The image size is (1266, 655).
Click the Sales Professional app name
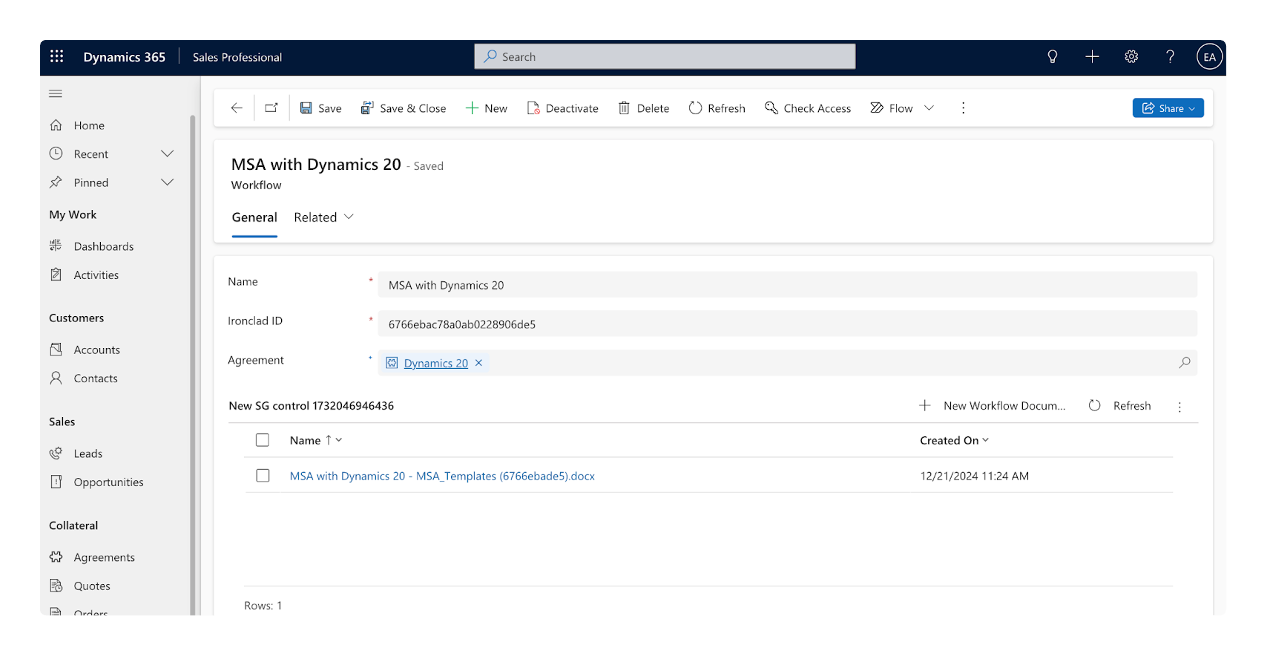coord(237,57)
